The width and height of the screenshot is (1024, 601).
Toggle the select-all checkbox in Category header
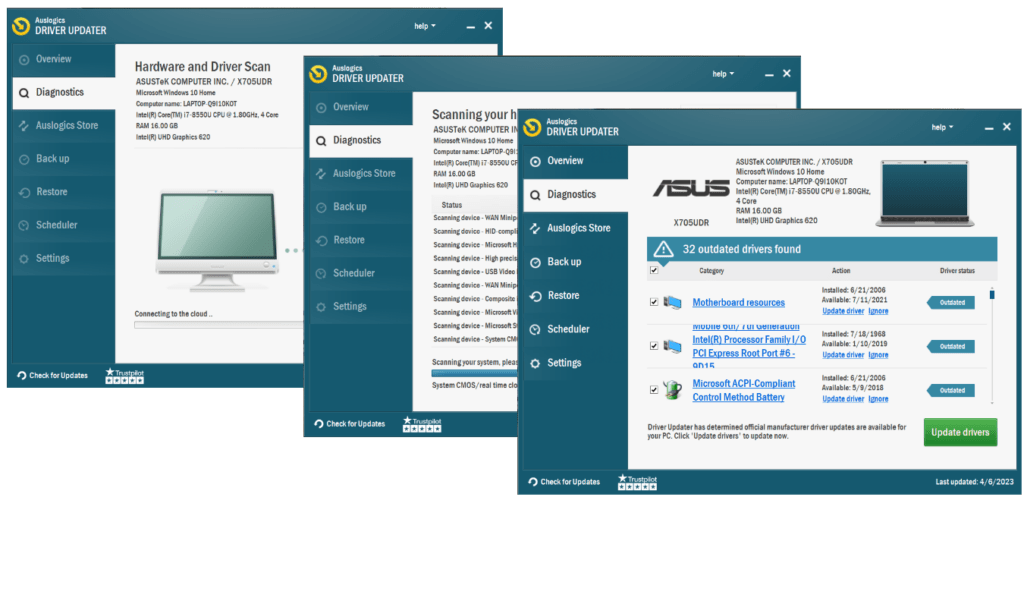tap(654, 270)
